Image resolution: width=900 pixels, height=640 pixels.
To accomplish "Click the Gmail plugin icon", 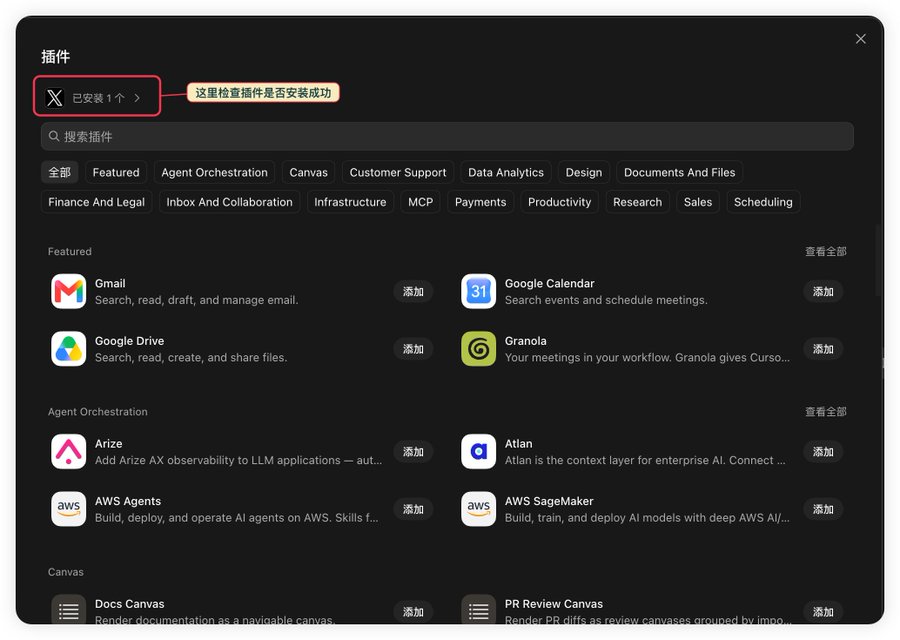I will pyautogui.click(x=68, y=292).
